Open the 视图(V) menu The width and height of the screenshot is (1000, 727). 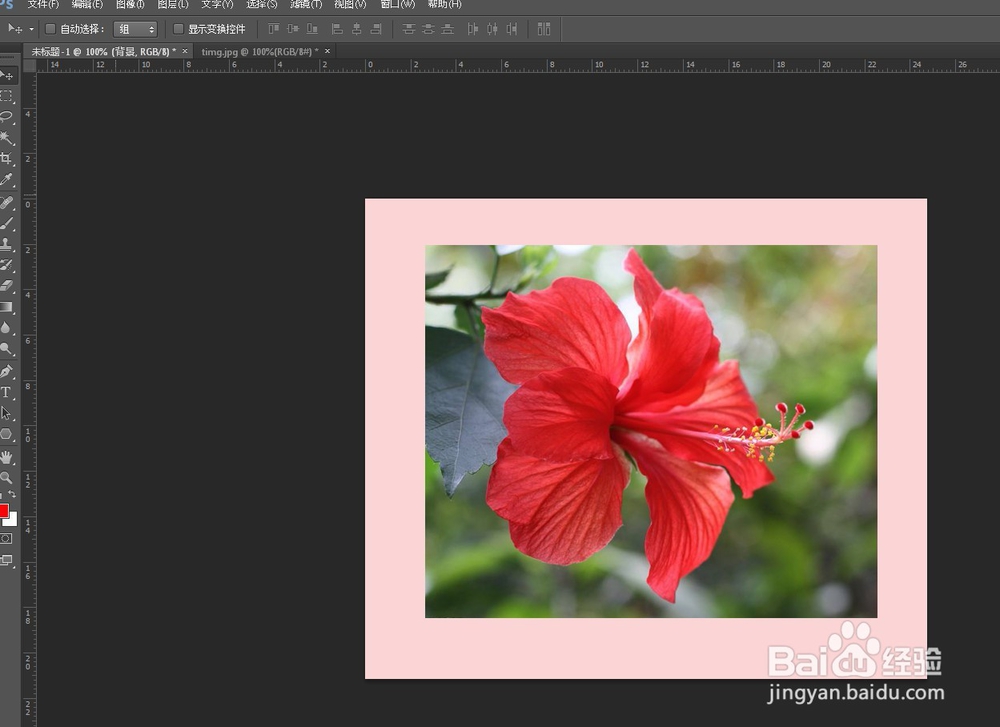351,4
